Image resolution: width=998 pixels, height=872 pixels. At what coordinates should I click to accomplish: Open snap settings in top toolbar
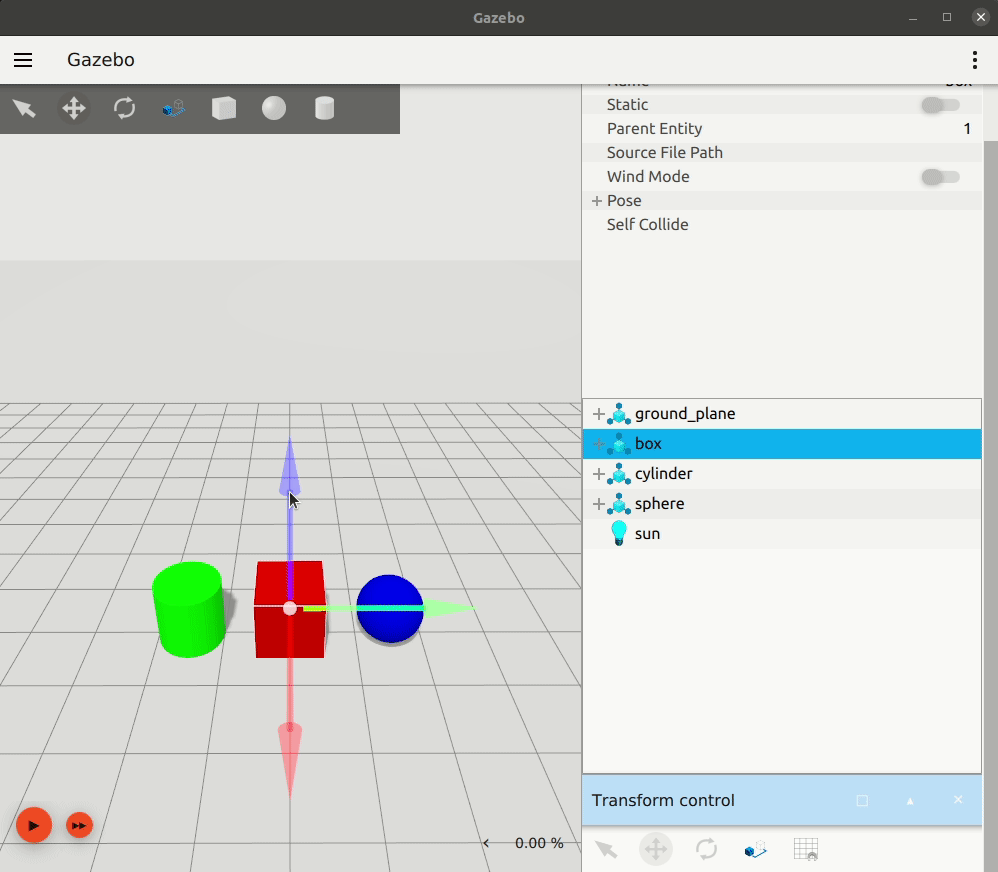(x=174, y=108)
